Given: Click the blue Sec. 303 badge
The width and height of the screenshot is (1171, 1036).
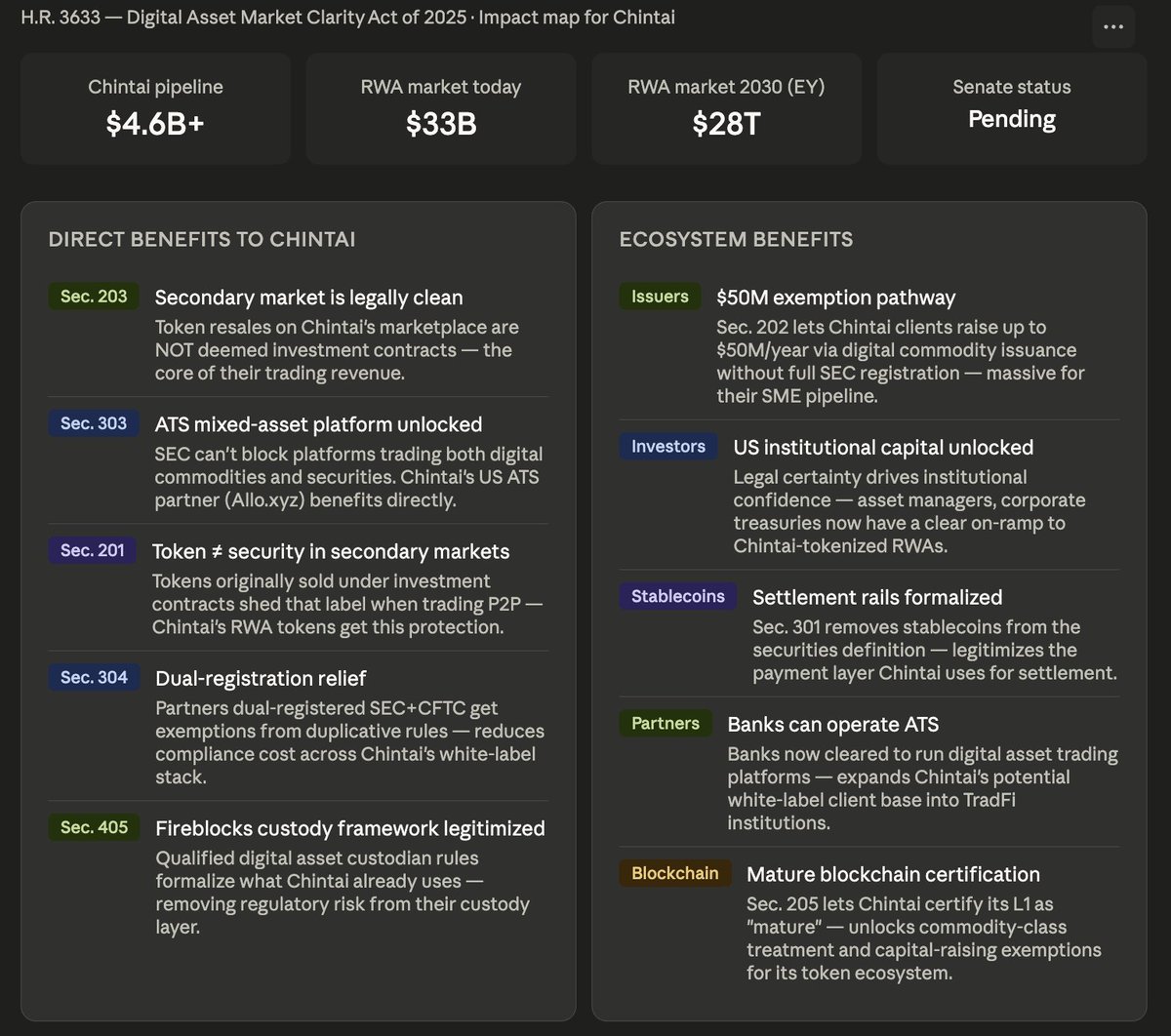Looking at the screenshot, I should pyautogui.click(x=94, y=423).
